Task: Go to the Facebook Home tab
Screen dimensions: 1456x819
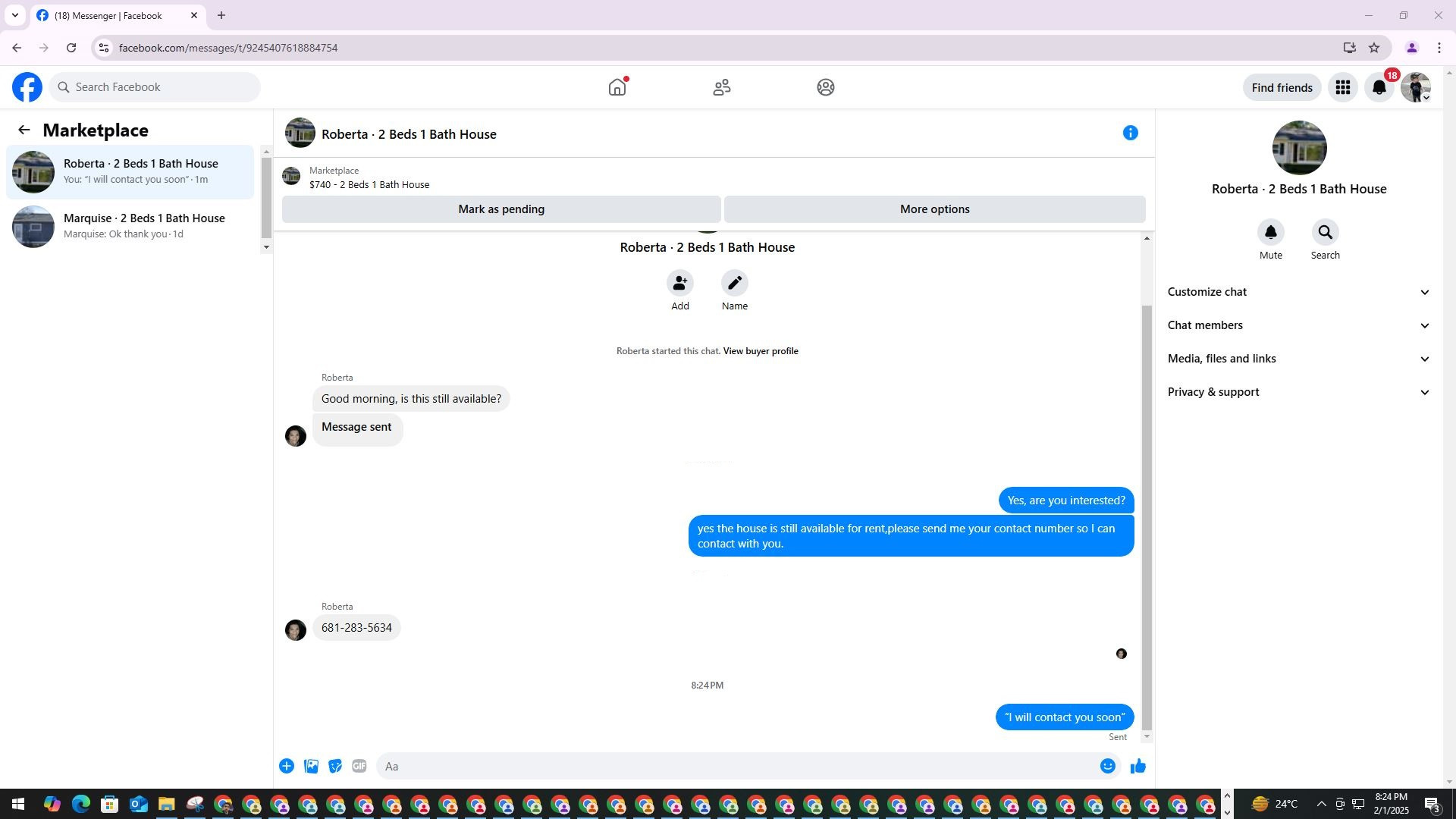Action: click(617, 88)
